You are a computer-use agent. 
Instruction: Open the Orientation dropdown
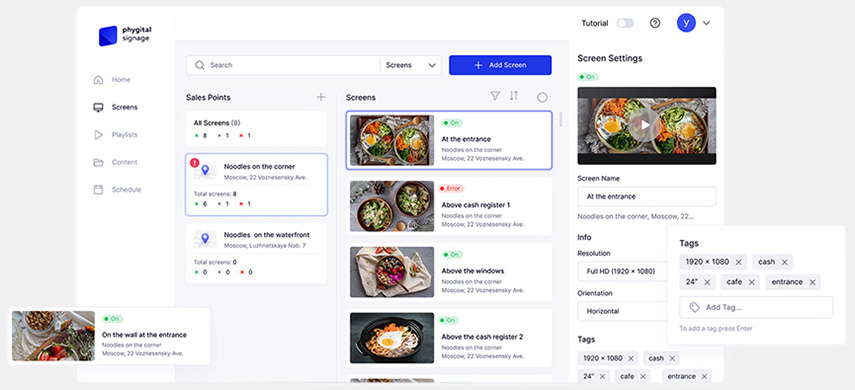(x=623, y=311)
